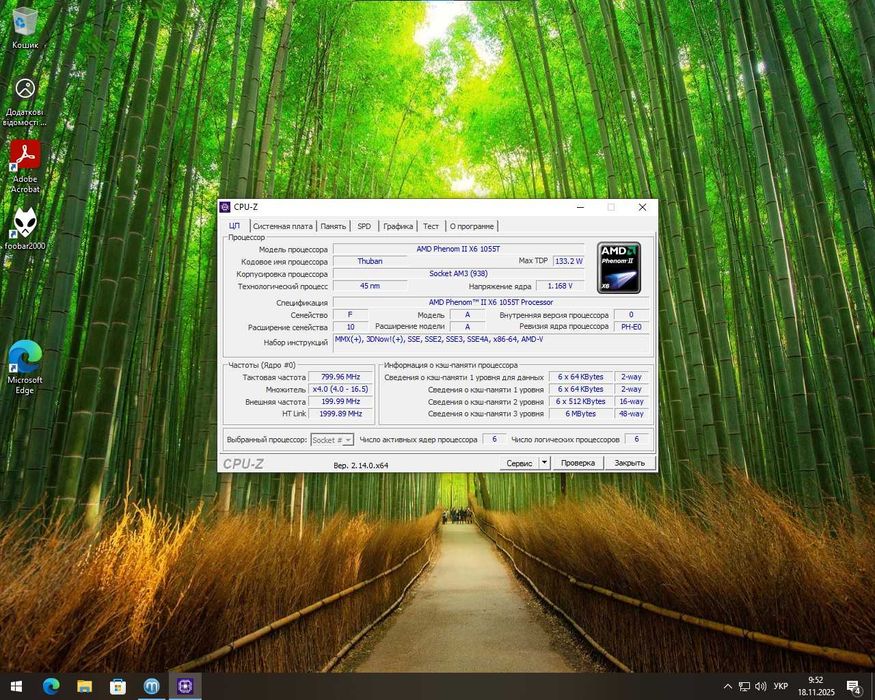Viewport: 875px width, 700px height.
Task: Open the Recycle Bin (Кошик) desktop icon
Action: pos(25,28)
